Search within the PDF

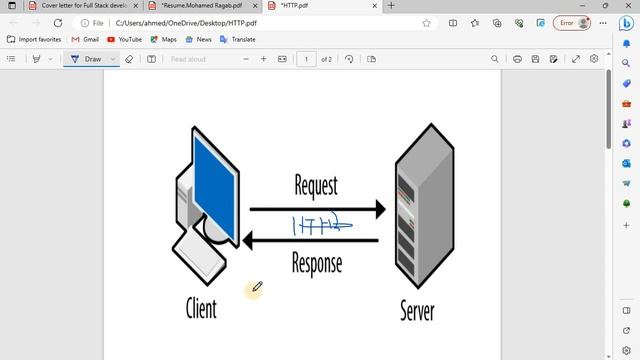495,59
